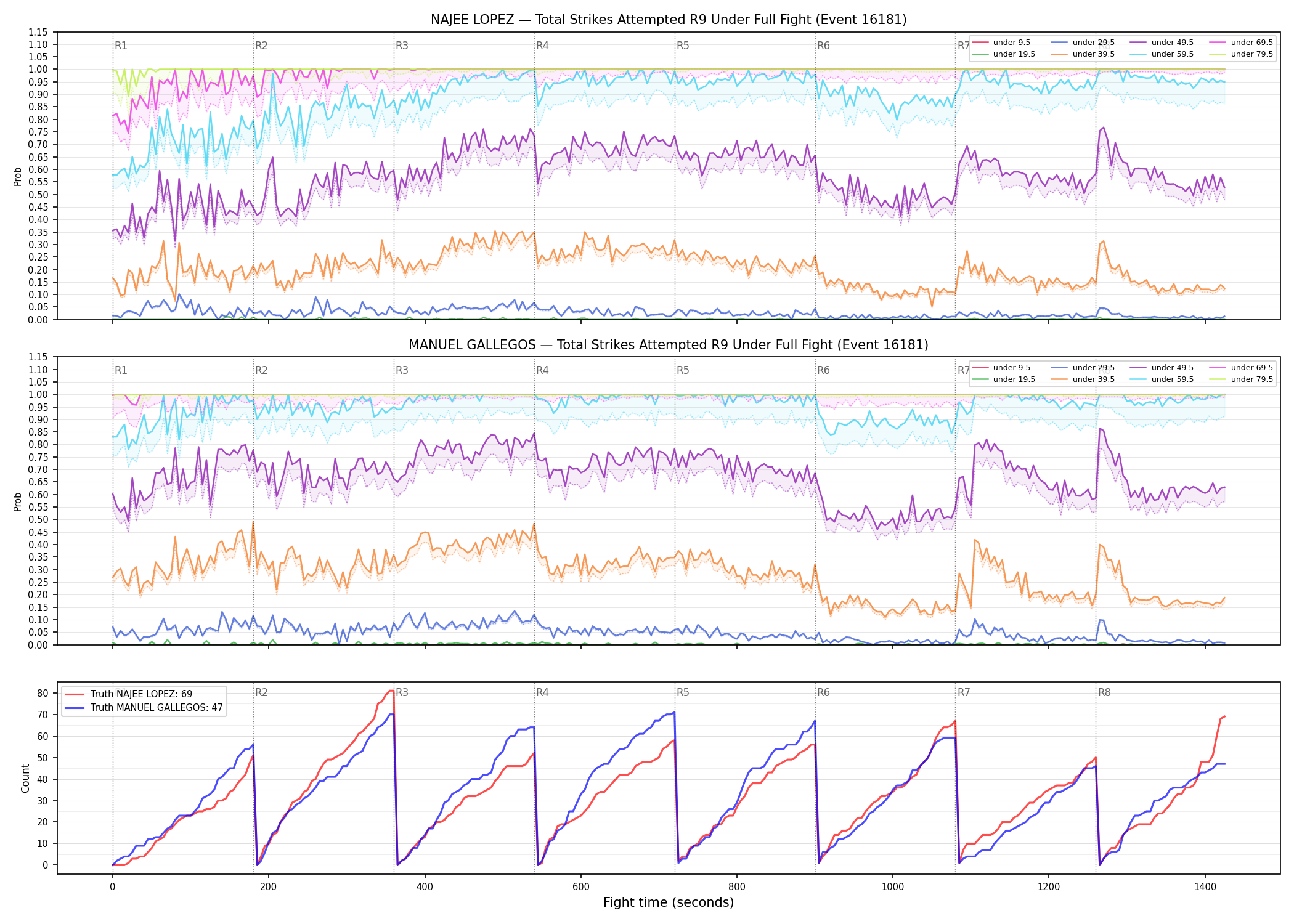Click the NAJEE LOPEZ chart title
Screen dimensions: 1294x924
[669, 20]
